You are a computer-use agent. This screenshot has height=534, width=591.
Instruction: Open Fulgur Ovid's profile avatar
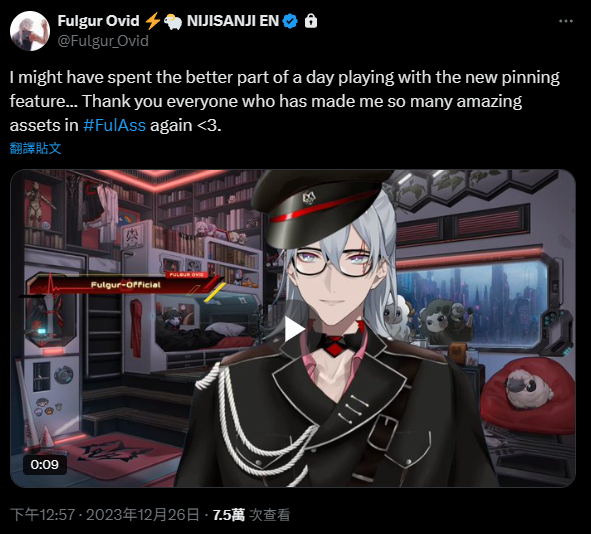coord(30,31)
